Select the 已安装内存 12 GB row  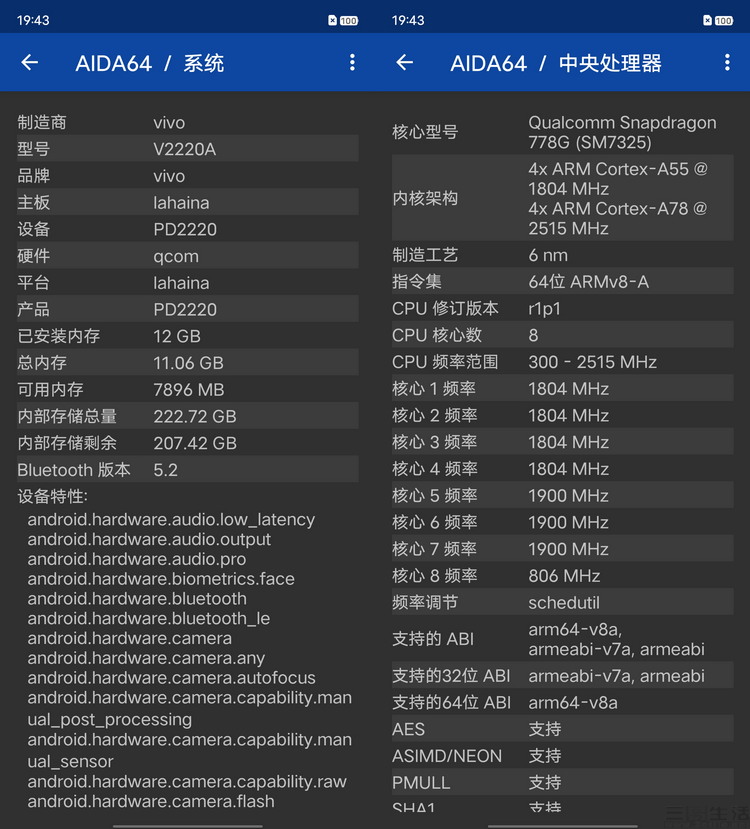(x=188, y=336)
